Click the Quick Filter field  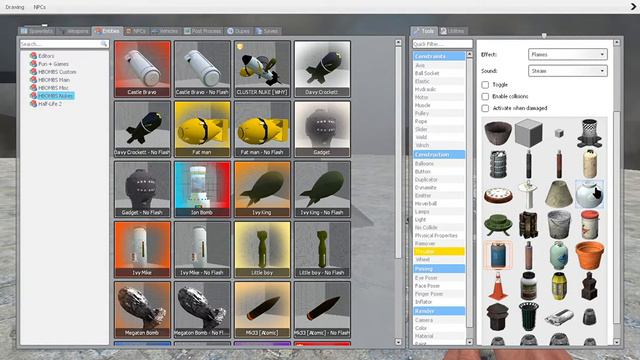click(x=442, y=44)
